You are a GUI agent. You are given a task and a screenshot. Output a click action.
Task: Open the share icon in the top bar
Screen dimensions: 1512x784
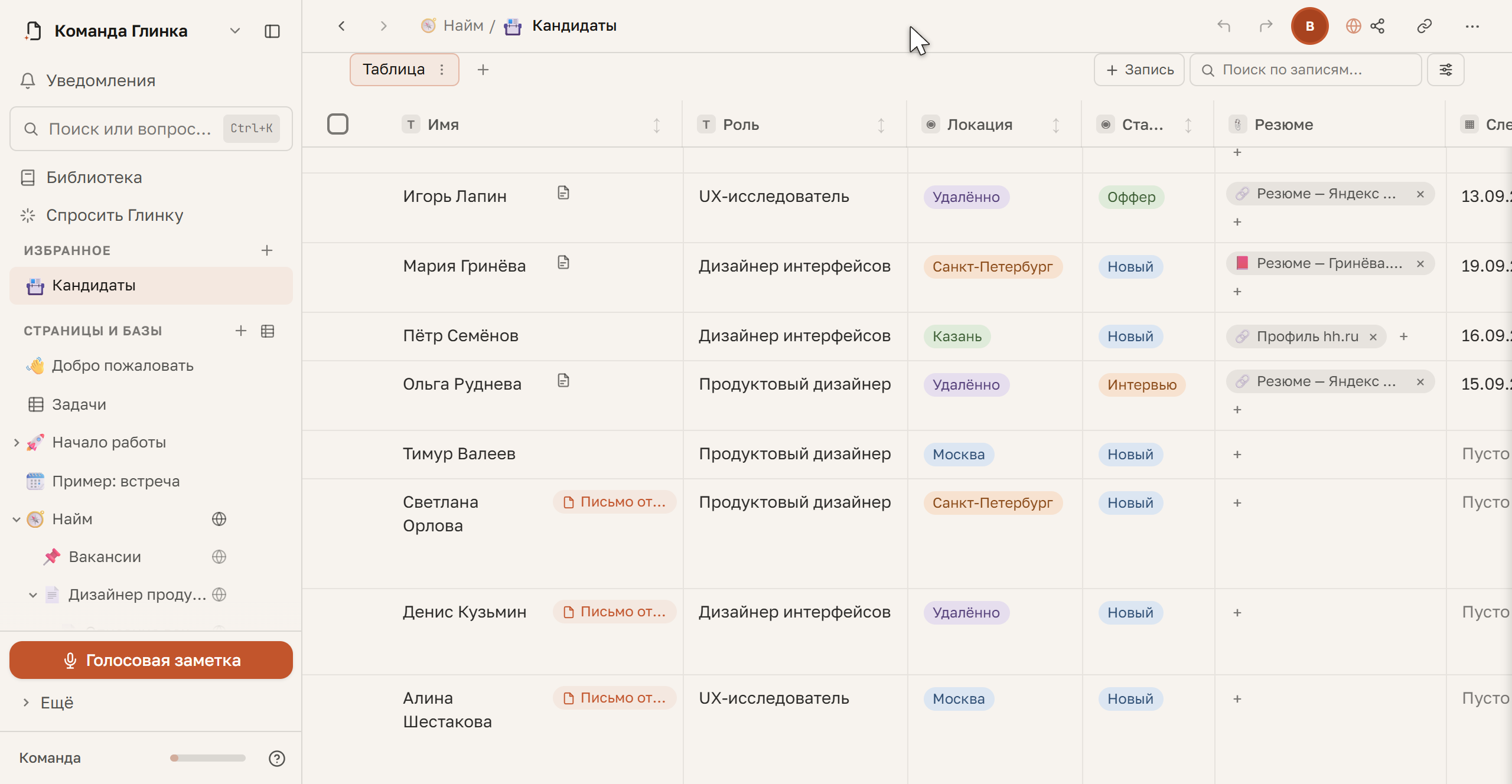[1377, 26]
